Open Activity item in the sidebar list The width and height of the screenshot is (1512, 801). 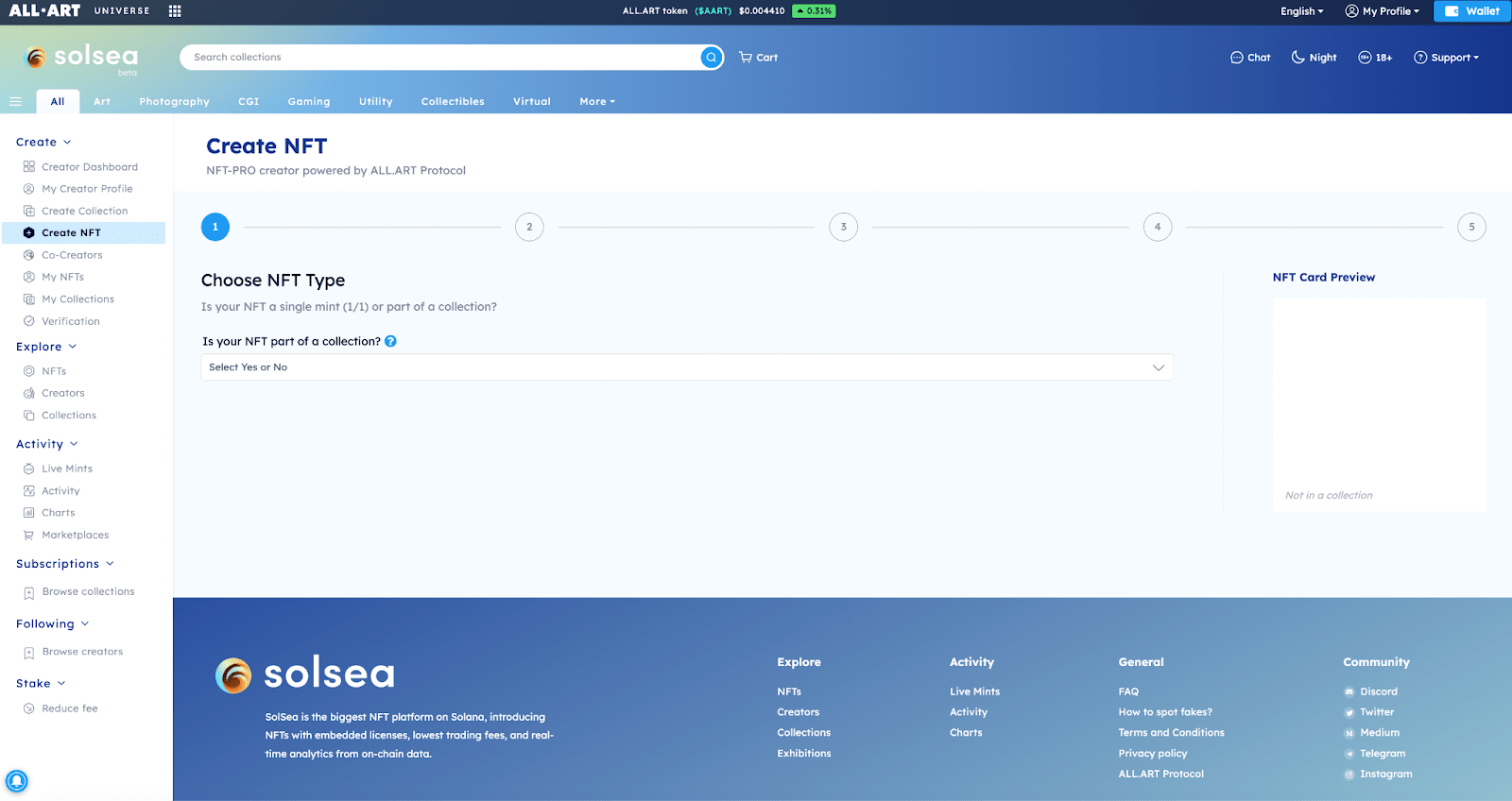coord(52,491)
